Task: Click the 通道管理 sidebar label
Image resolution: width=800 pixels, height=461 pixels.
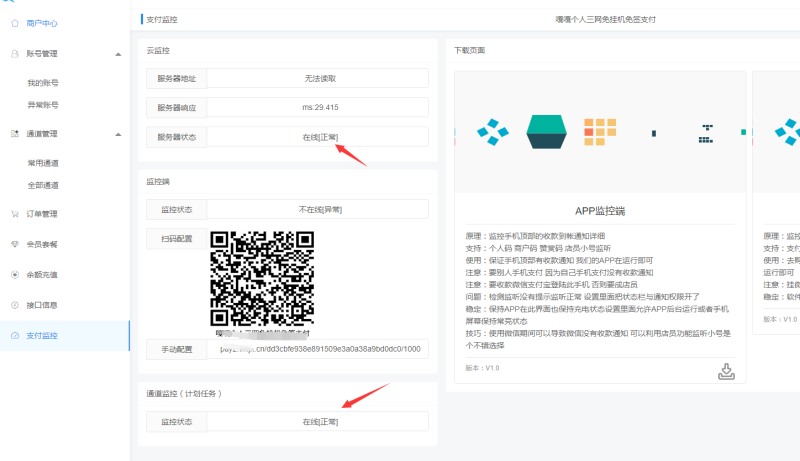Action: click(42, 134)
